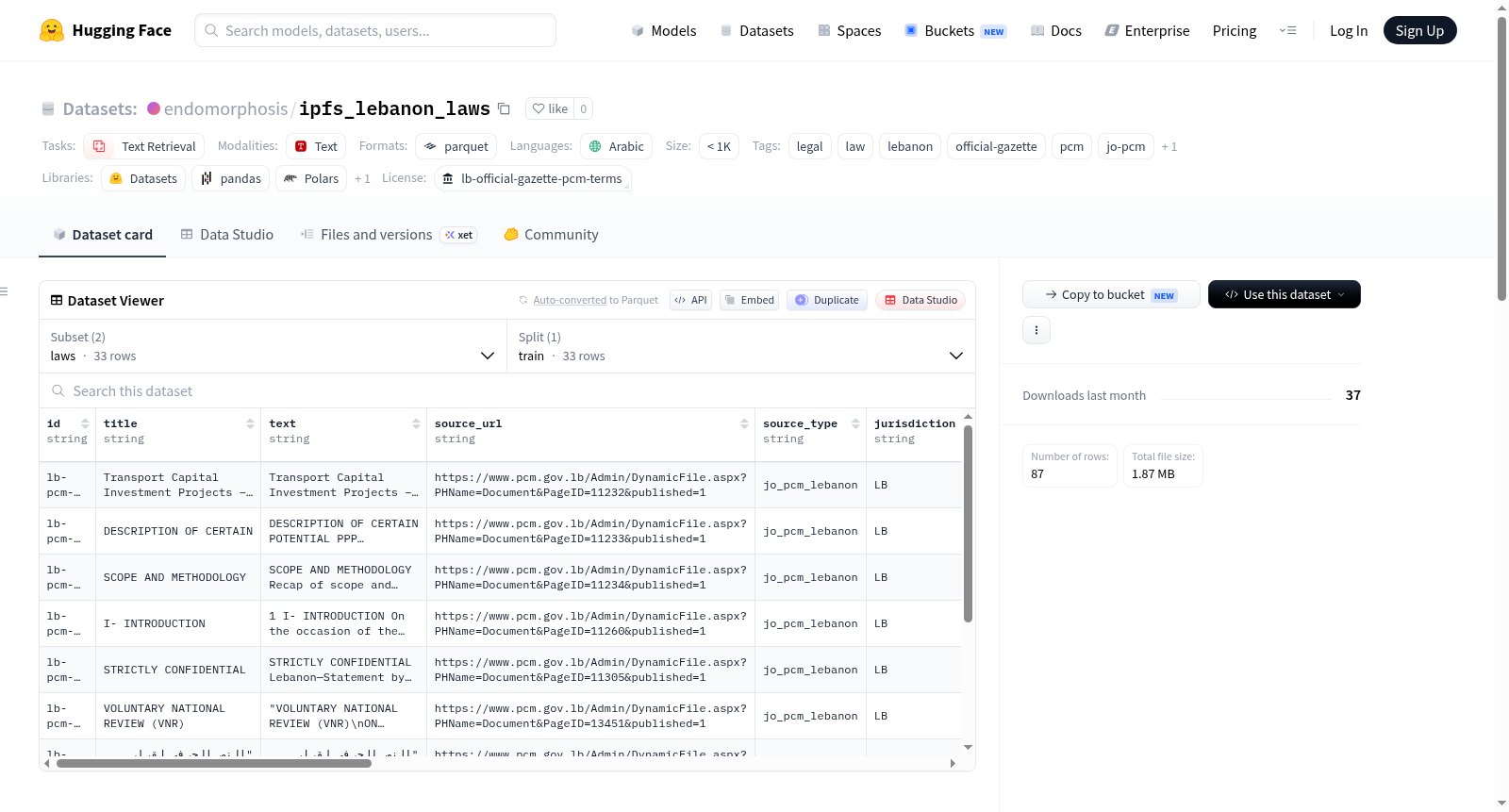This screenshot has height=812, width=1509.
Task: Click the table vertical scrollbar
Action: click(x=968, y=523)
